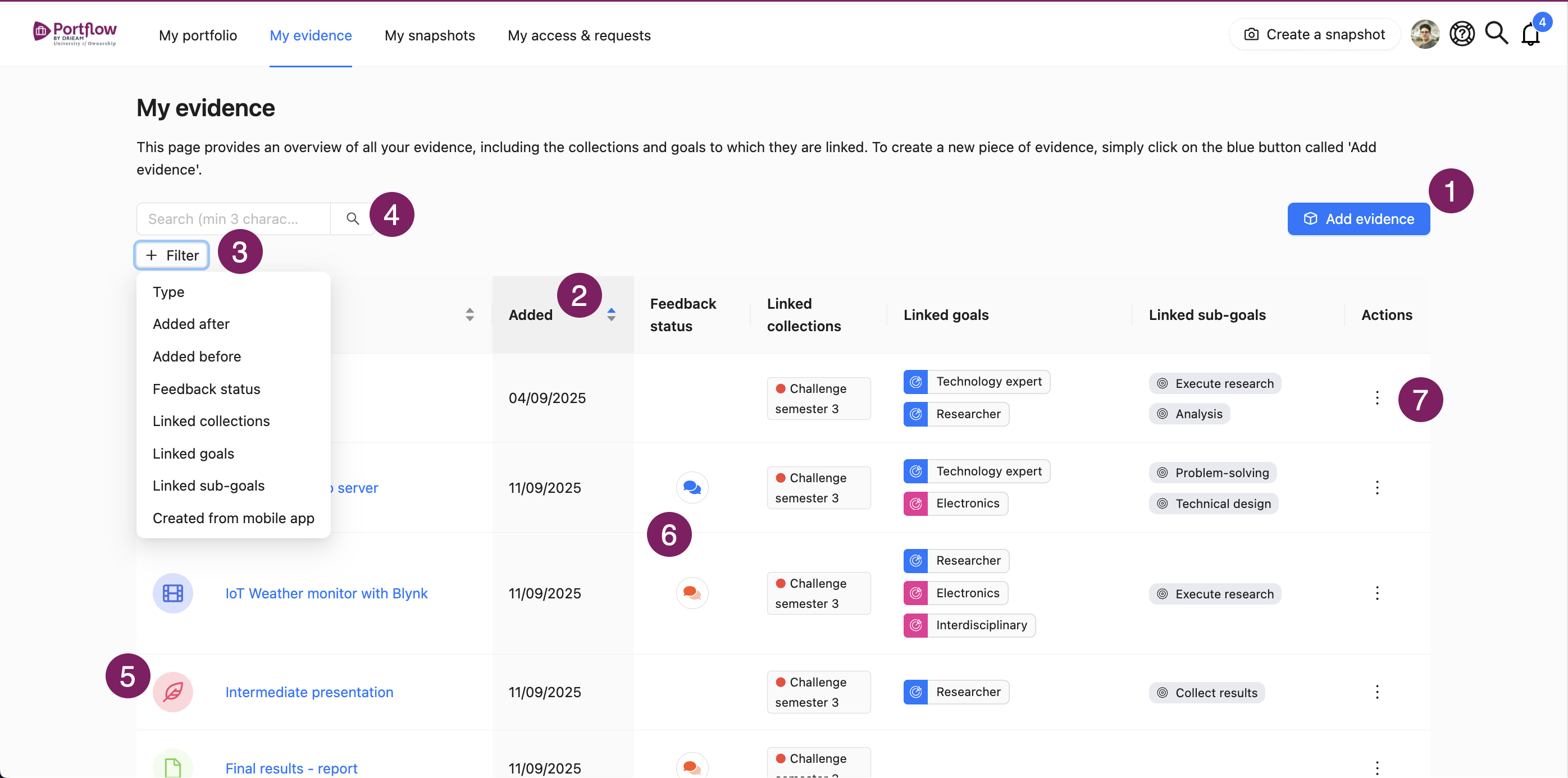Click Analysis sub-goal tag
The image size is (1568, 778).
(1189, 414)
